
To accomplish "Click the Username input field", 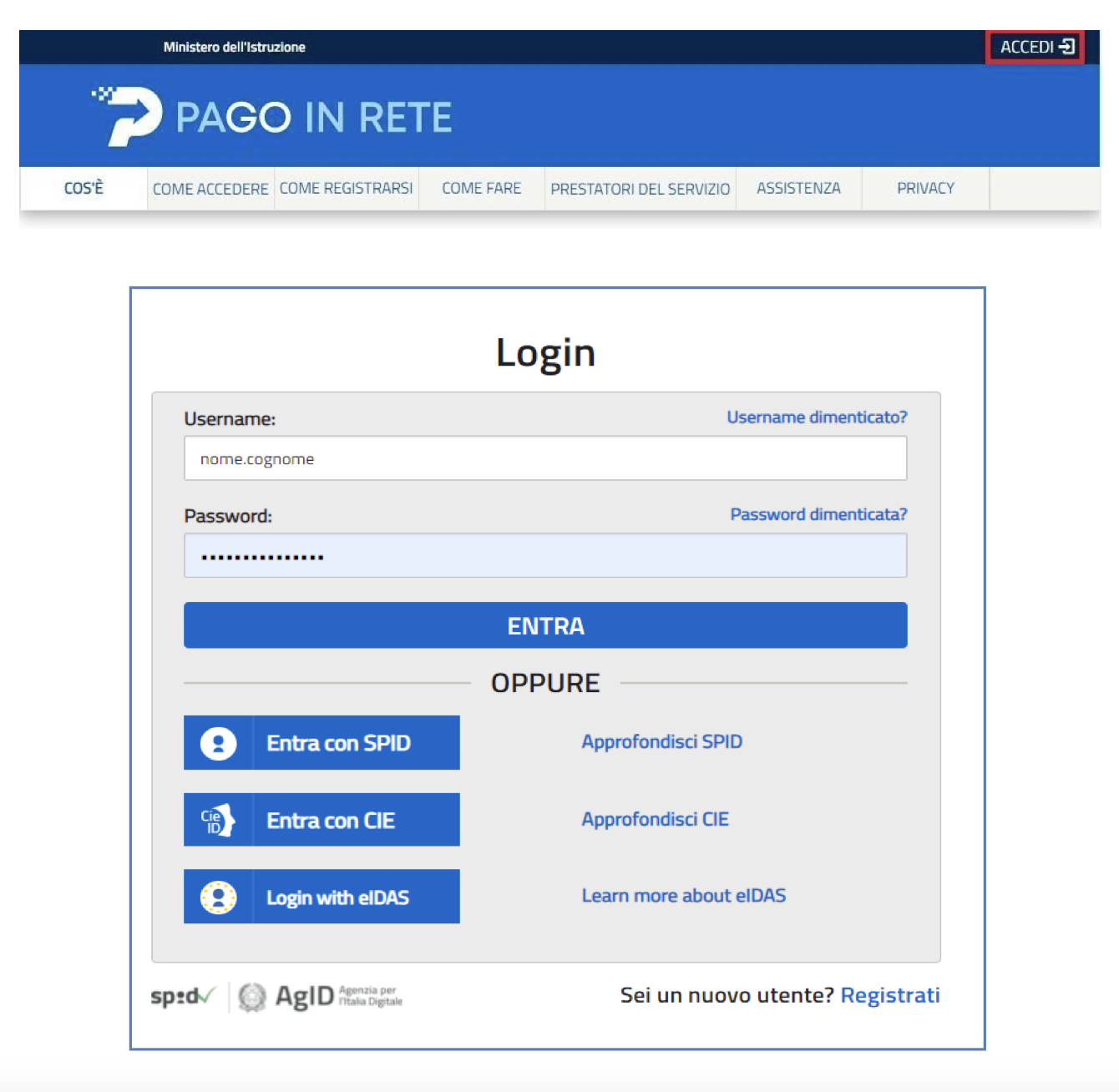I will (x=545, y=458).
